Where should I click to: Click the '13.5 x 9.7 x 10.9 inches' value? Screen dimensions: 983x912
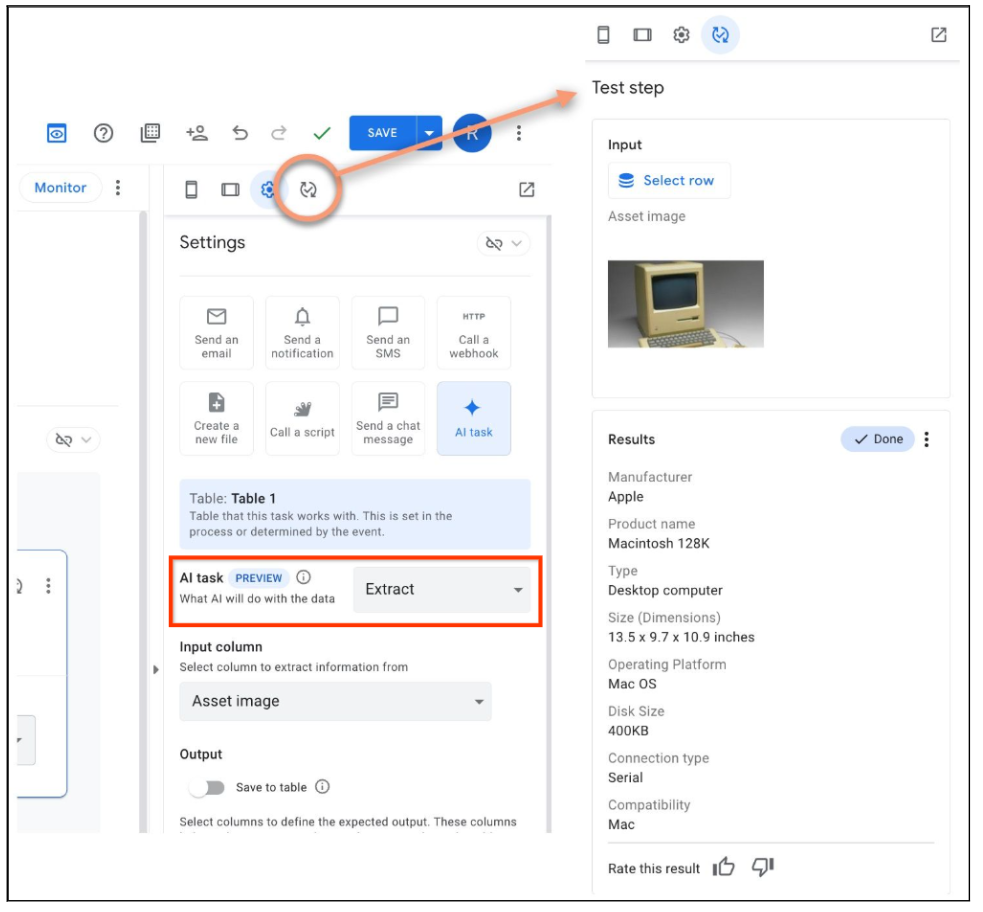[681, 637]
